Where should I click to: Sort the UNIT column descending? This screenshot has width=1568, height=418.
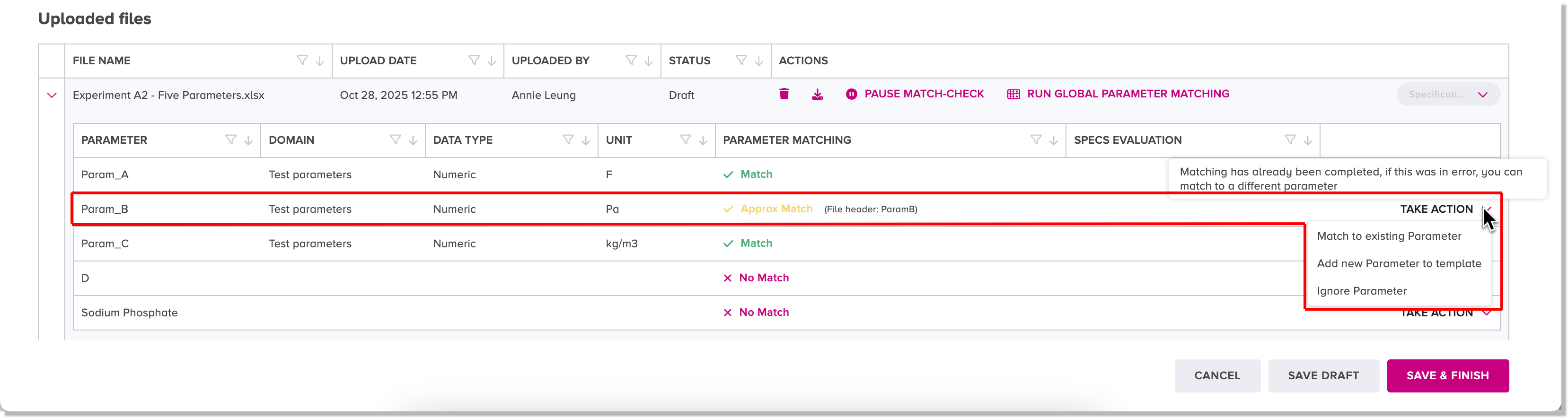pos(704,139)
